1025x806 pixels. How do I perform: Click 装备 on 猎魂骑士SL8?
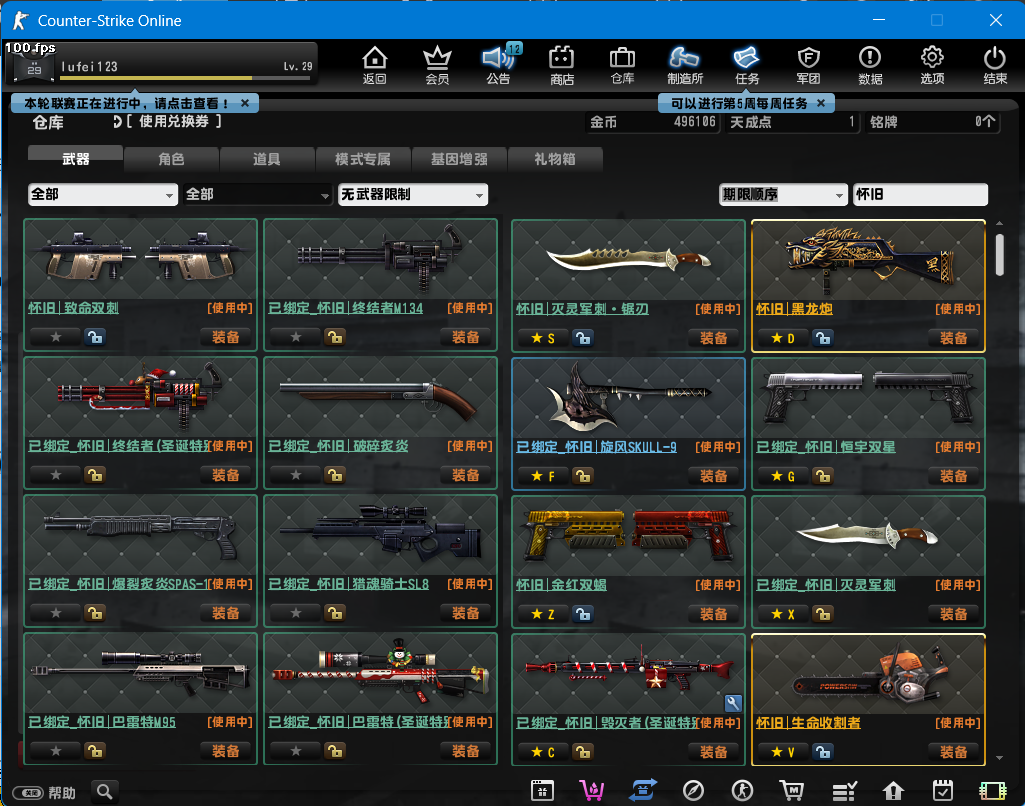[x=465, y=613]
